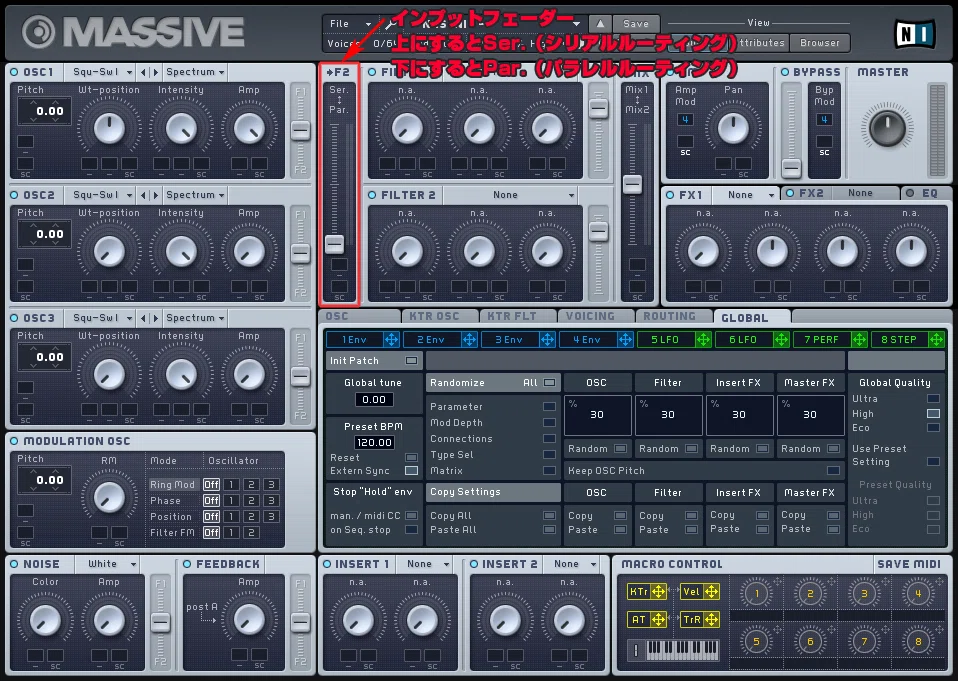This screenshot has width=958, height=681.
Task: Toggle OSC1 power button
Action: (x=14, y=72)
